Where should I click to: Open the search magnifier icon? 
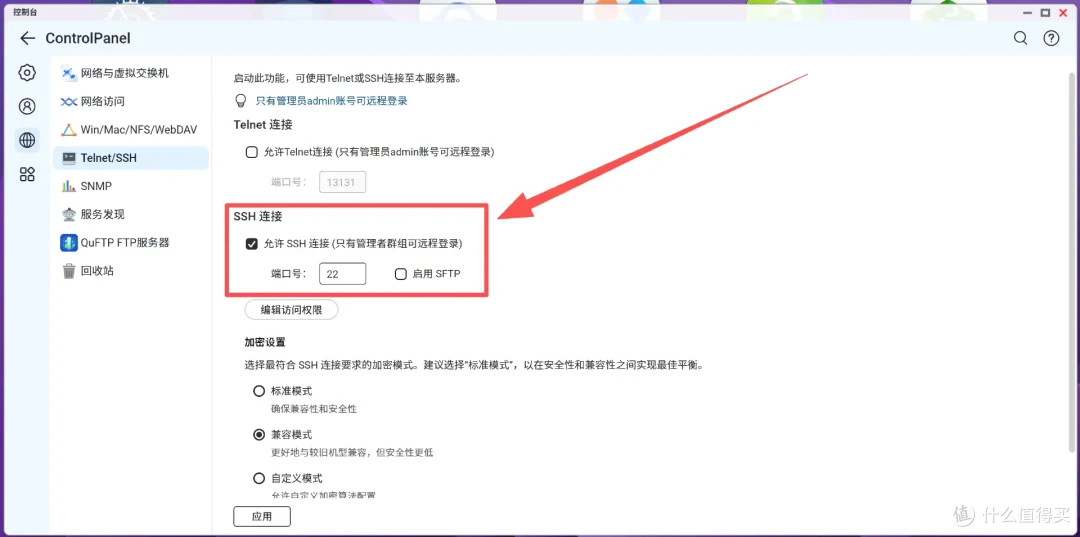[1021, 39]
